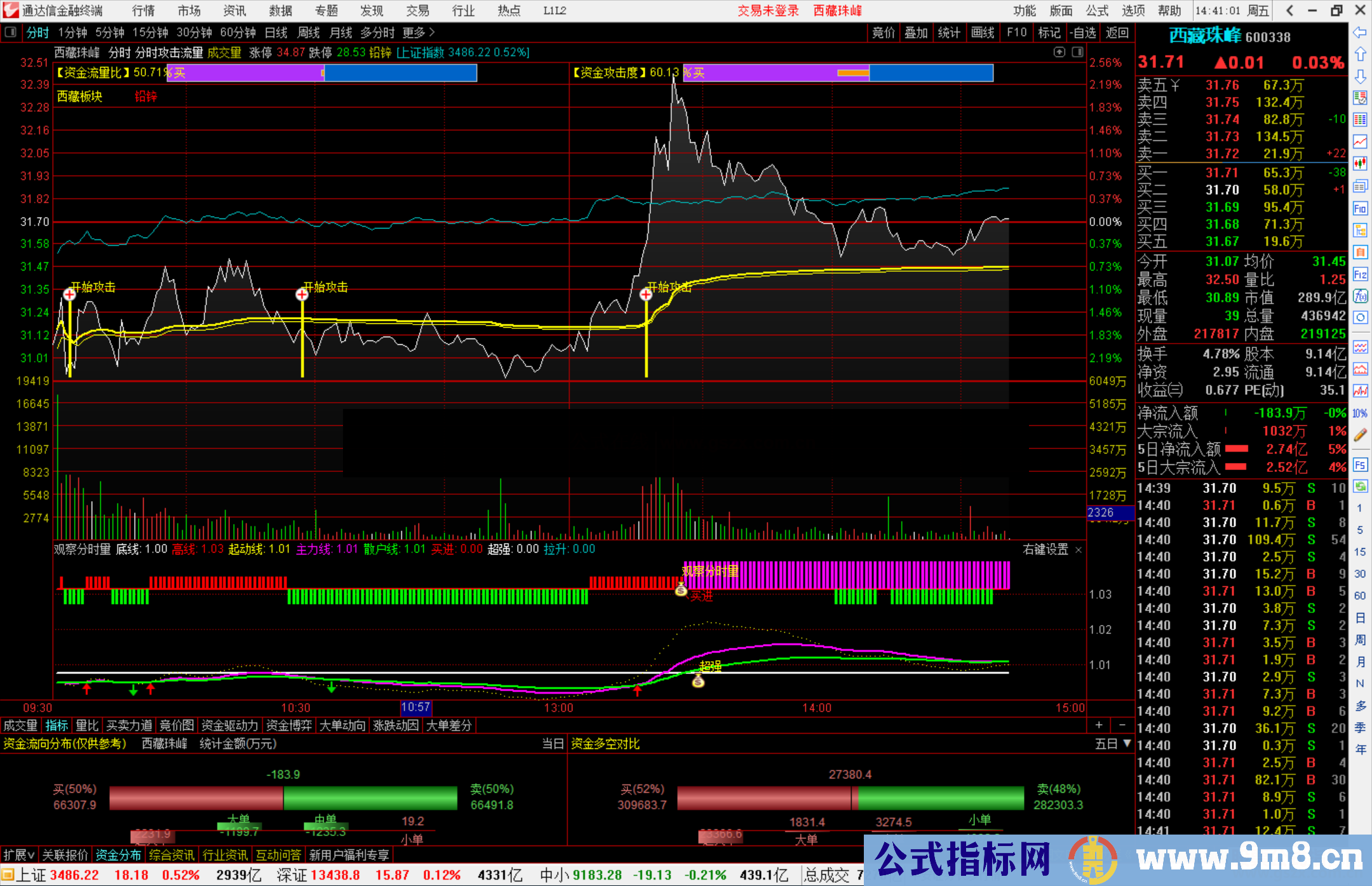
Task: Open the F10 company info sidebar icon
Action: point(1360,208)
